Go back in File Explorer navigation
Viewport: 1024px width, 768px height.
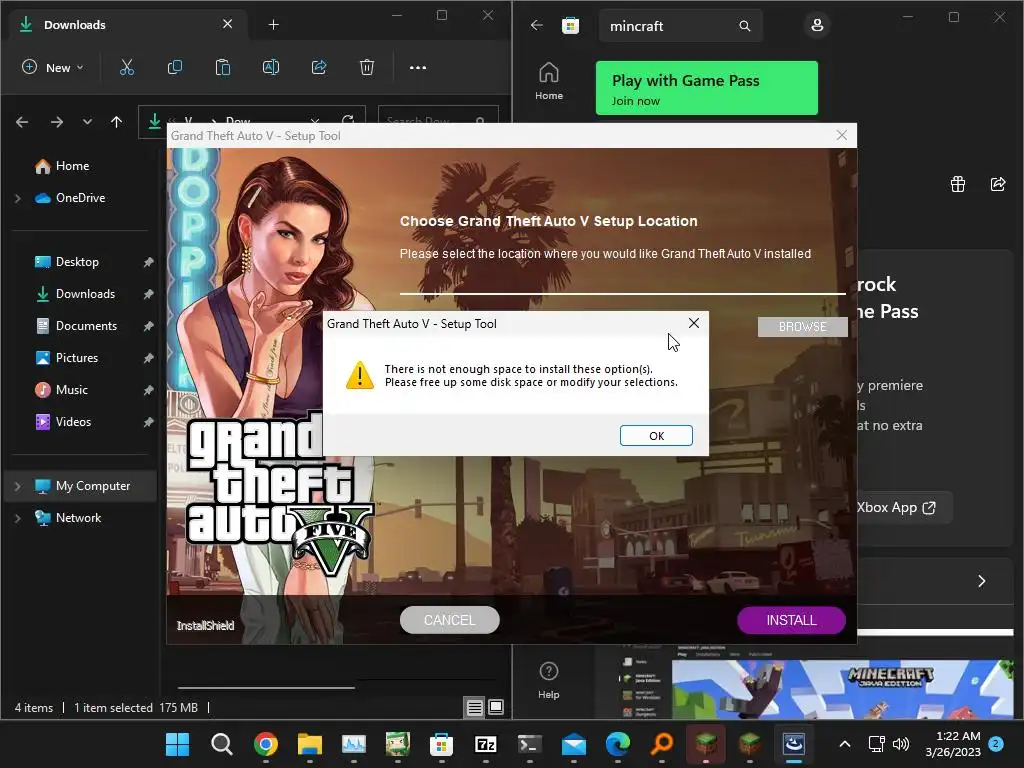coord(22,122)
